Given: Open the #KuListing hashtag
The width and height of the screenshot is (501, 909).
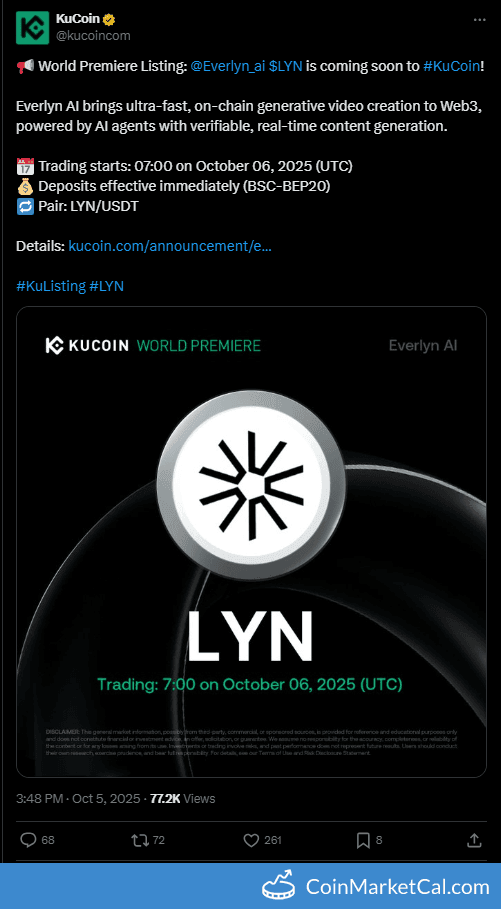Looking at the screenshot, I should (51, 286).
